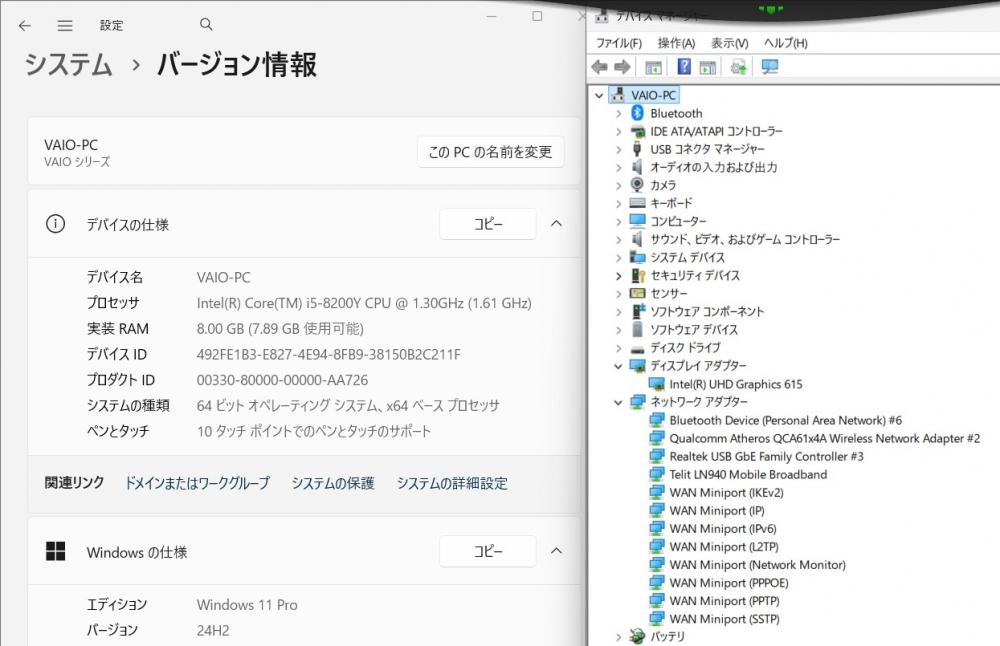The height and width of the screenshot is (646, 1000).
Task: Collapse the ネットワーク アダプター node
Action: 618,402
